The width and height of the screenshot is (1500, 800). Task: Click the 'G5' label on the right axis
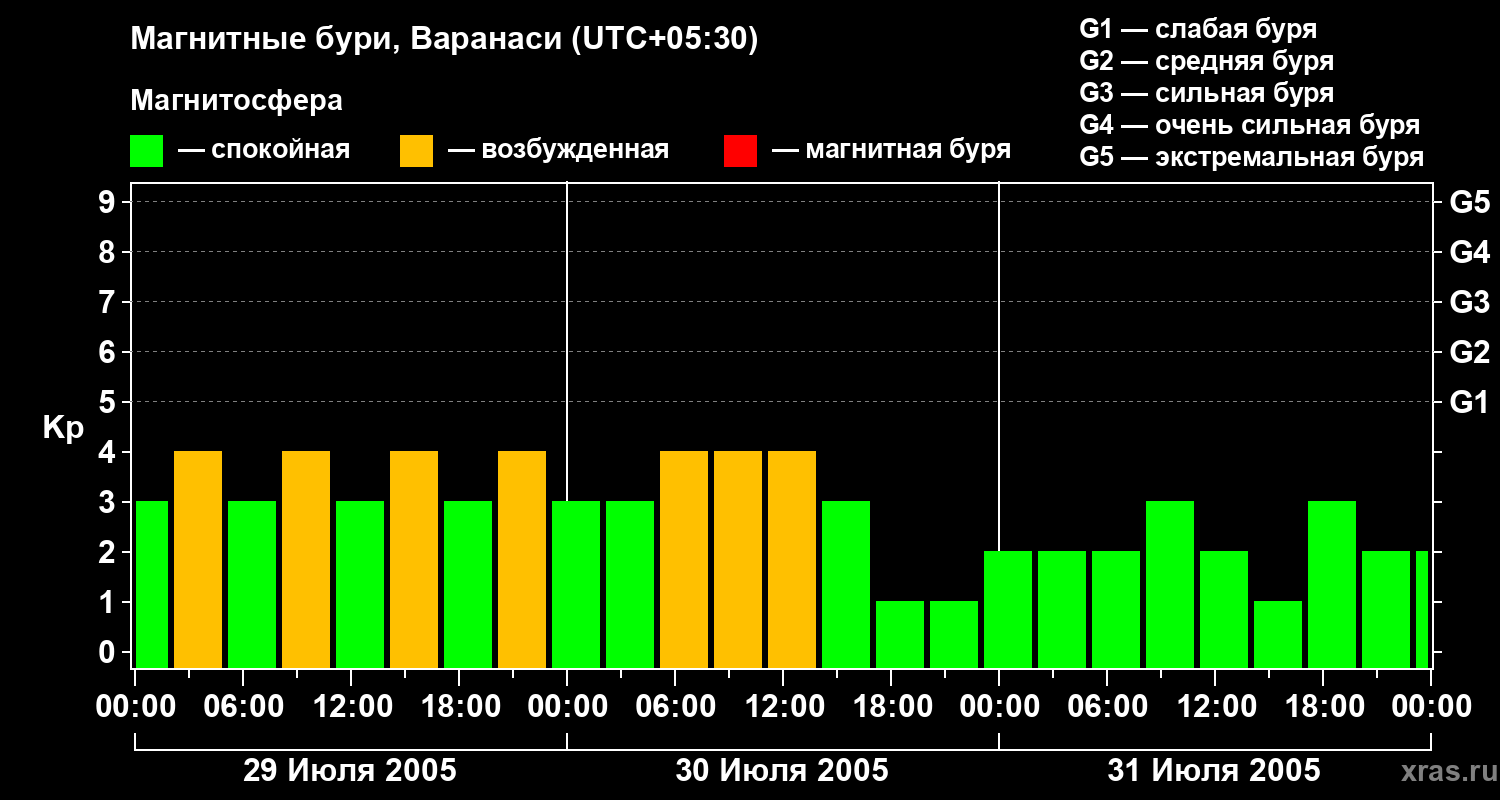tap(1469, 202)
